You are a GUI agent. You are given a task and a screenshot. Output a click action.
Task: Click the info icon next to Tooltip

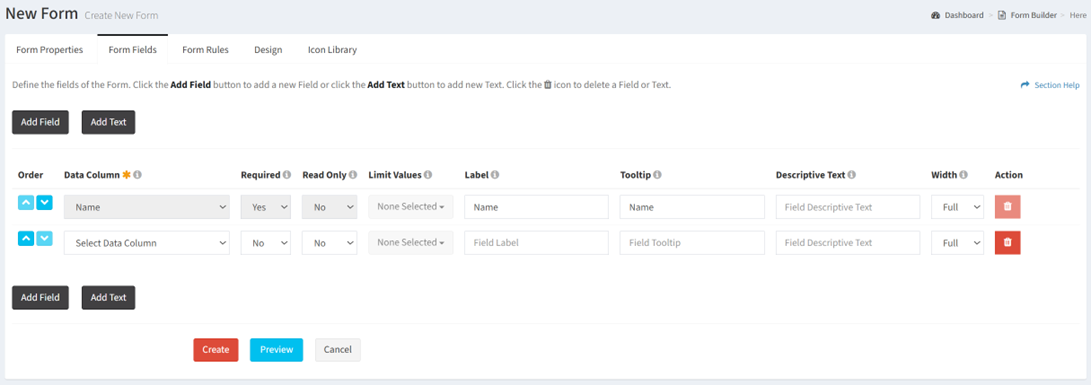coord(657,175)
